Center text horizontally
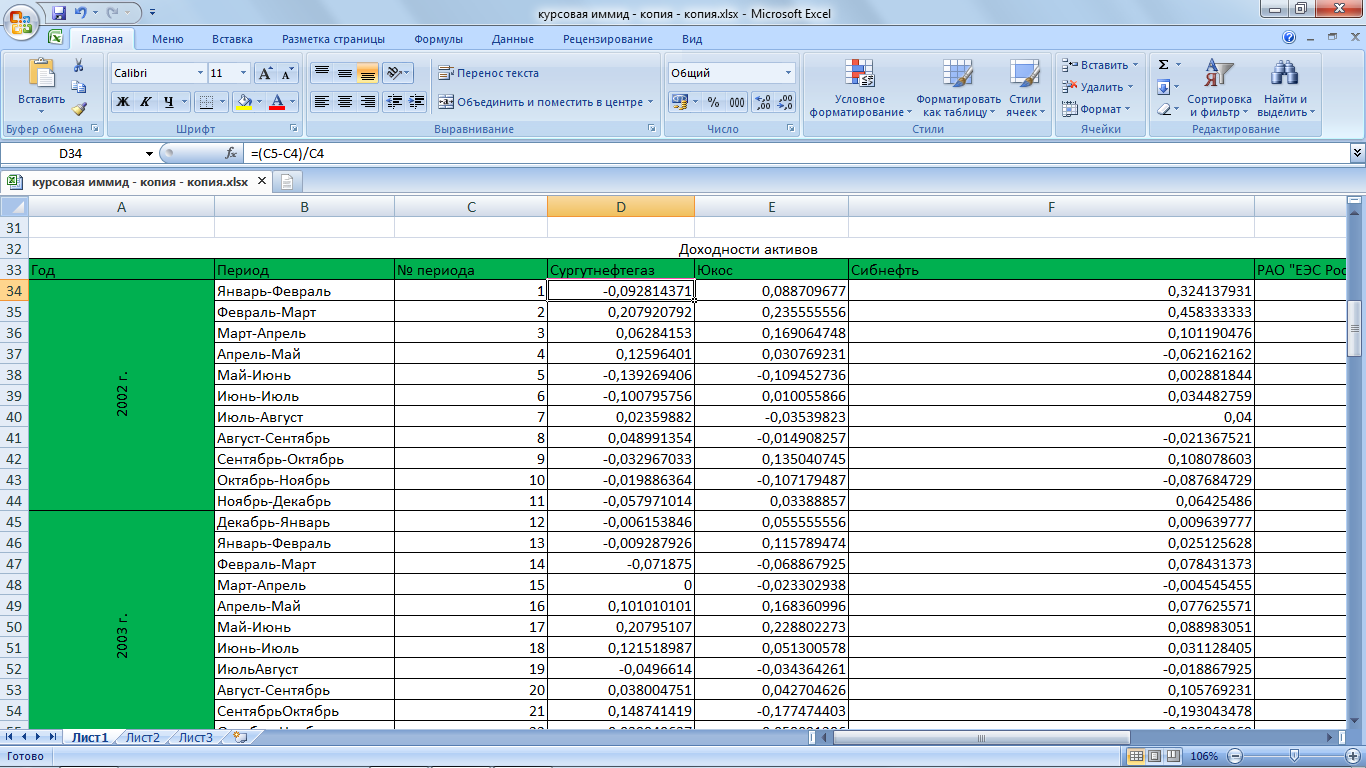 pyautogui.click(x=344, y=101)
